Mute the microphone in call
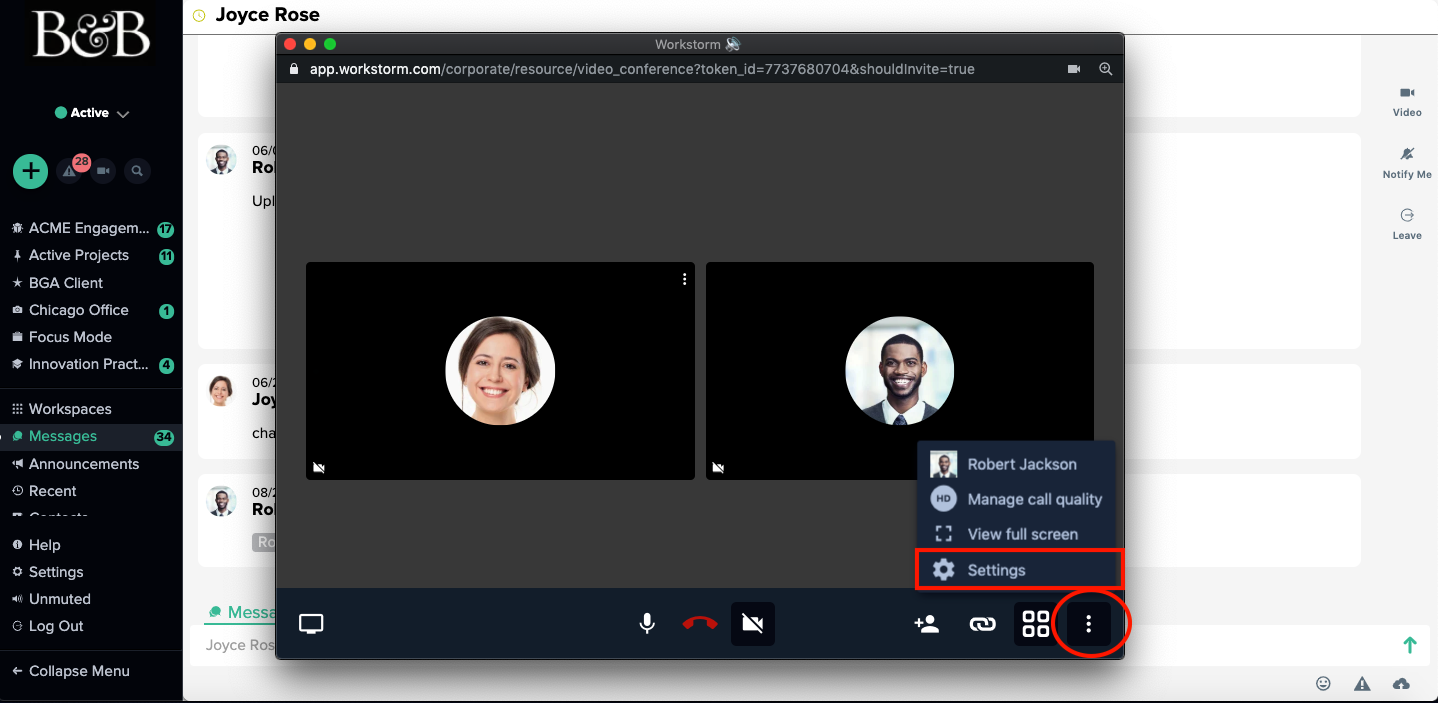Viewport: 1438px width, 703px height. pos(647,624)
